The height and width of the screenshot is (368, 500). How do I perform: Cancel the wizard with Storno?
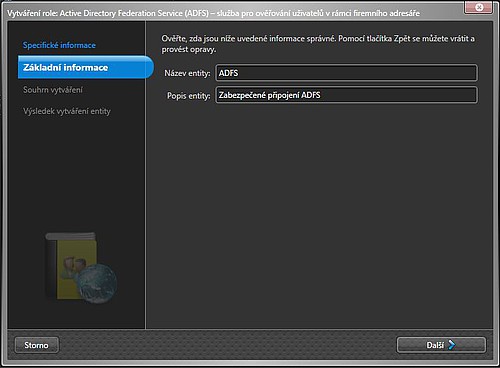[x=36, y=345]
